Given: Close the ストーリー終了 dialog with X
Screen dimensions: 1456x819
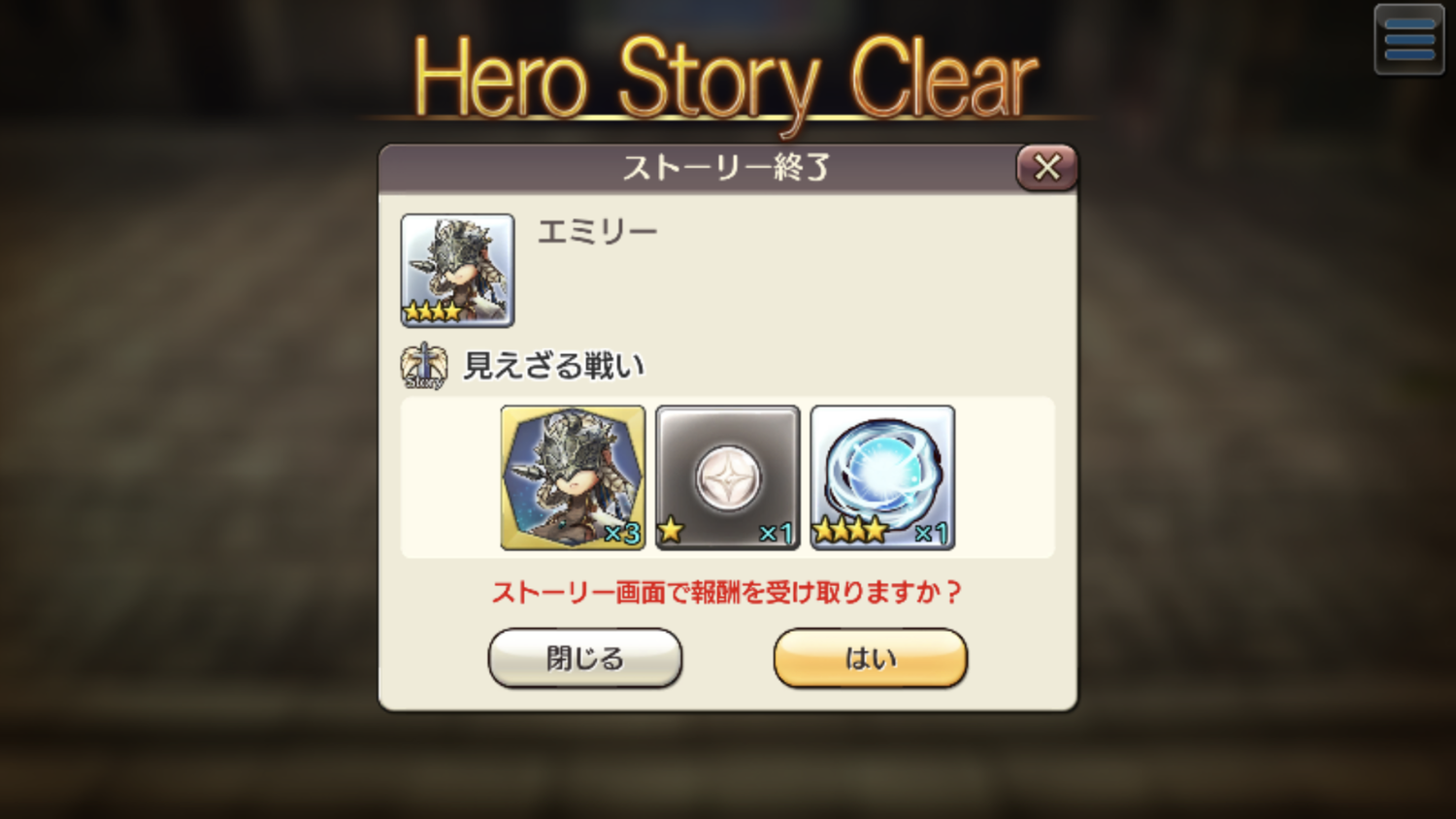Looking at the screenshot, I should pyautogui.click(x=1046, y=168).
